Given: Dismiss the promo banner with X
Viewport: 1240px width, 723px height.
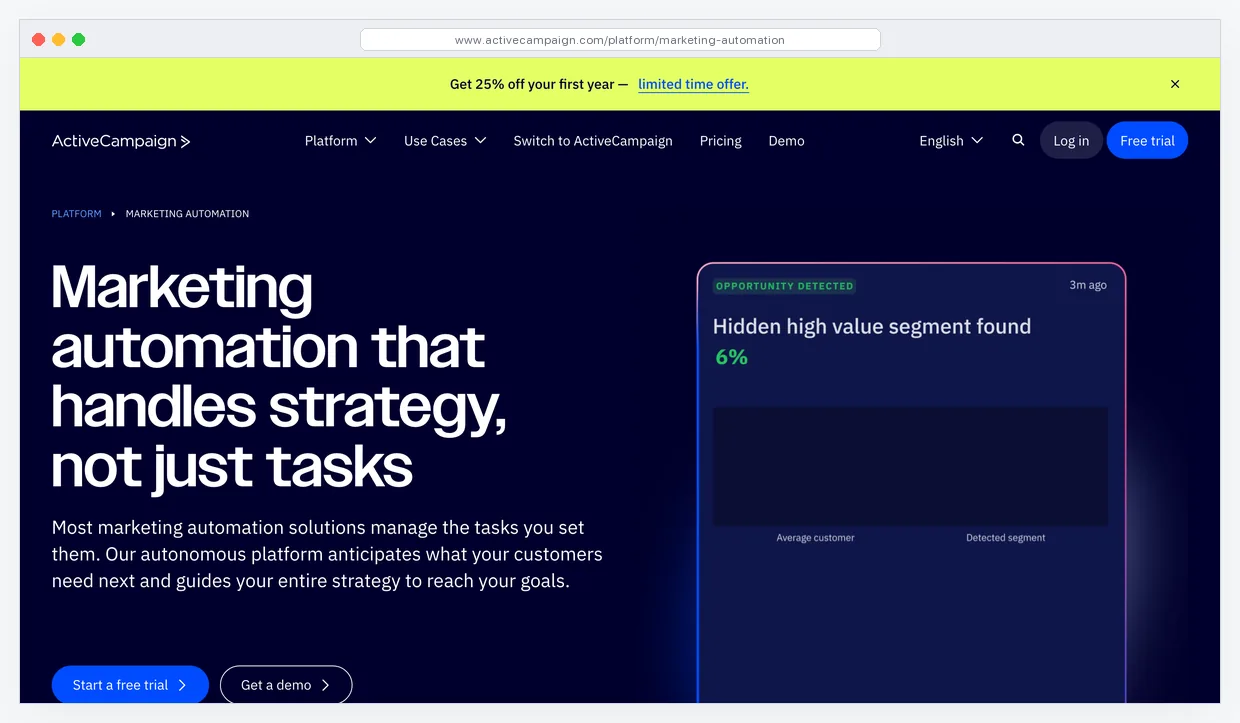Looking at the screenshot, I should coord(1175,84).
